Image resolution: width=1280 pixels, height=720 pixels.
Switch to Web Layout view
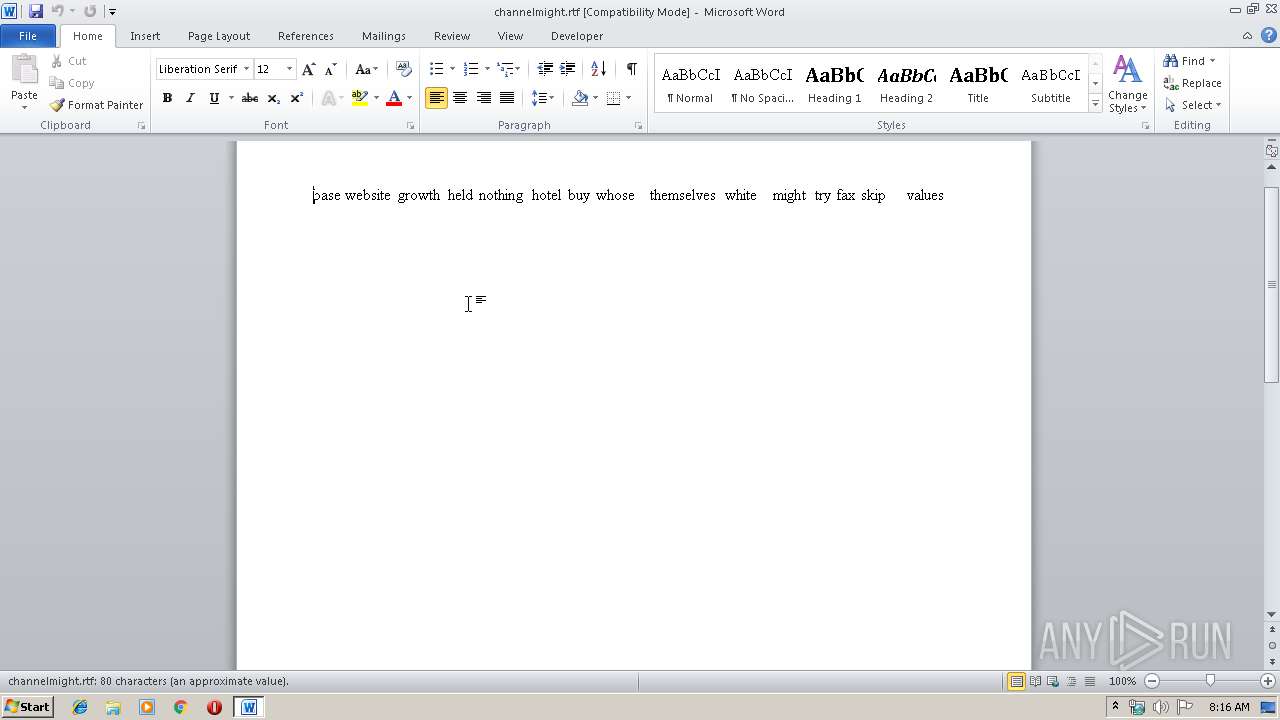pos(1053,681)
